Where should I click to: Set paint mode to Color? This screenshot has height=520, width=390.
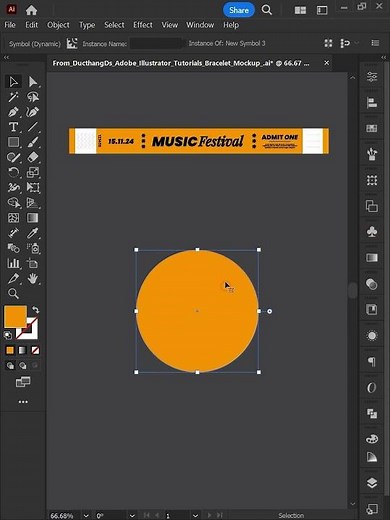point(10,350)
